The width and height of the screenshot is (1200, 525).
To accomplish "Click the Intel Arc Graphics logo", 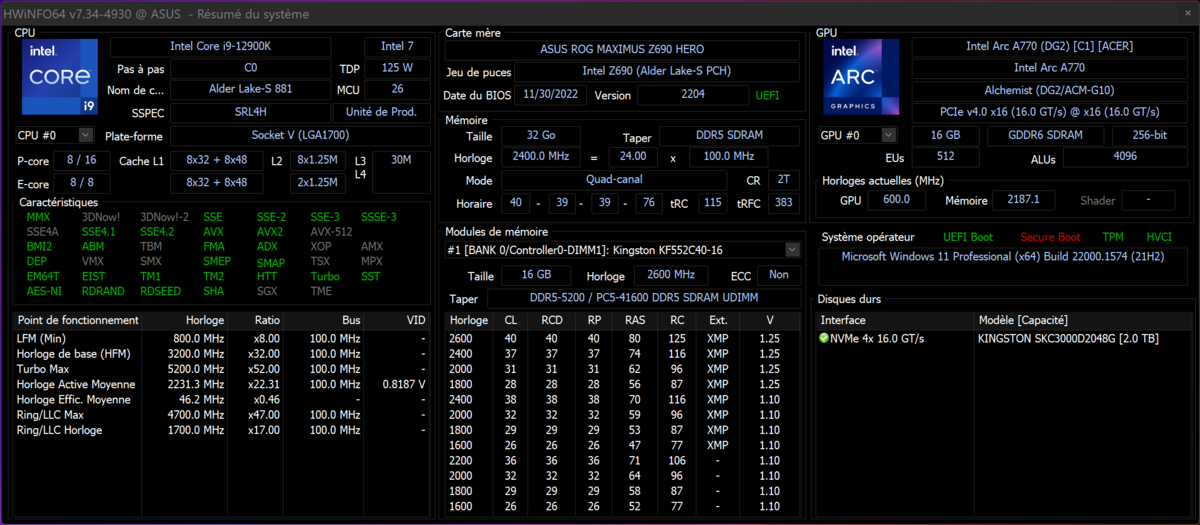I will tap(863, 77).
